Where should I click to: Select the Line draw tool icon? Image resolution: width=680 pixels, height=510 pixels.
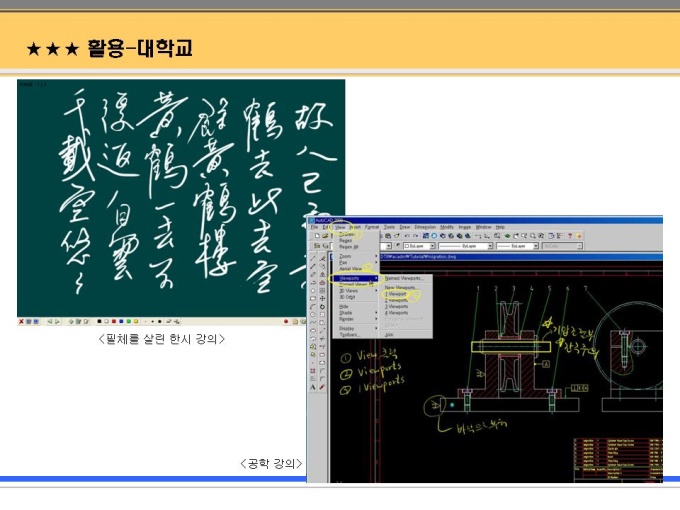(x=313, y=259)
